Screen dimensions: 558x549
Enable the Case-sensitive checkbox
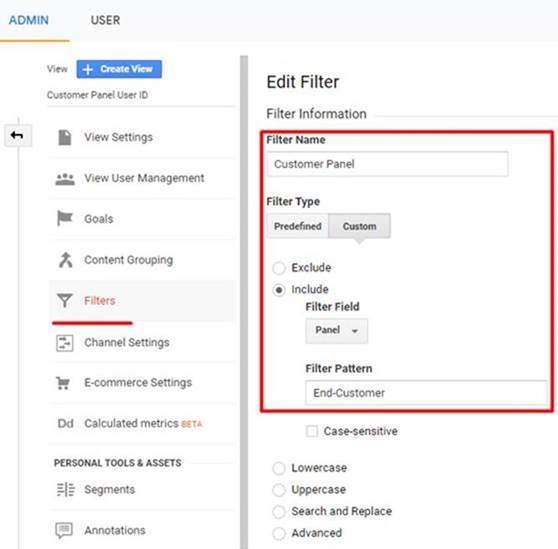[x=312, y=431]
